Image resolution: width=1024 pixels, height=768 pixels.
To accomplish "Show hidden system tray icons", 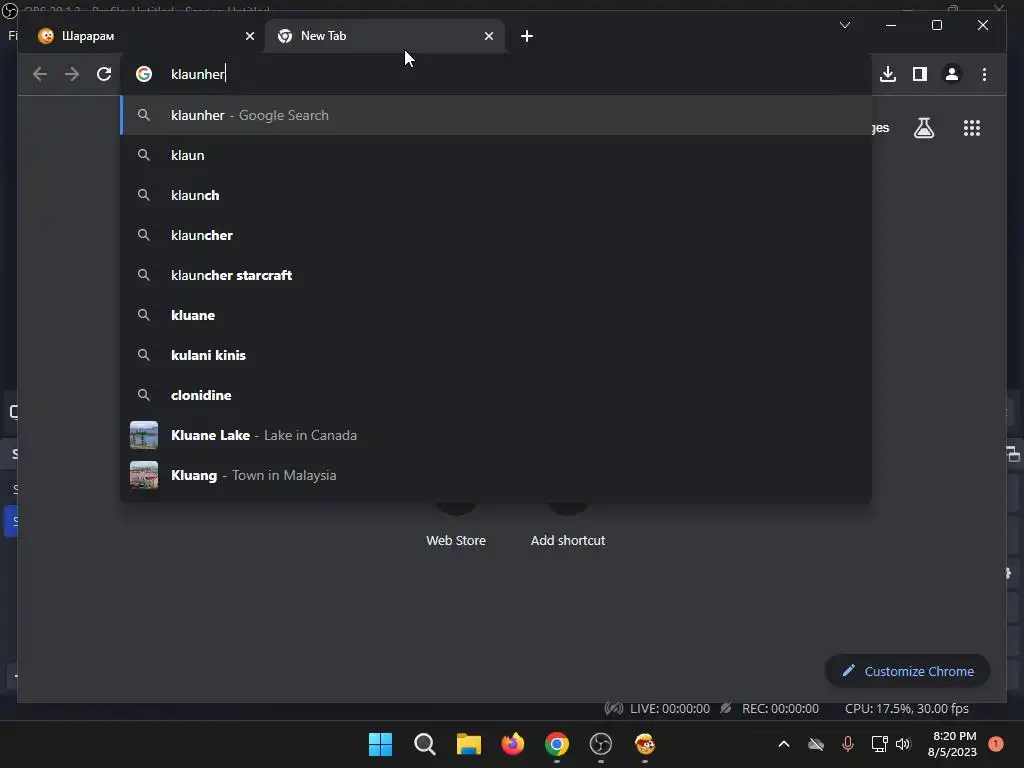I will [x=784, y=744].
